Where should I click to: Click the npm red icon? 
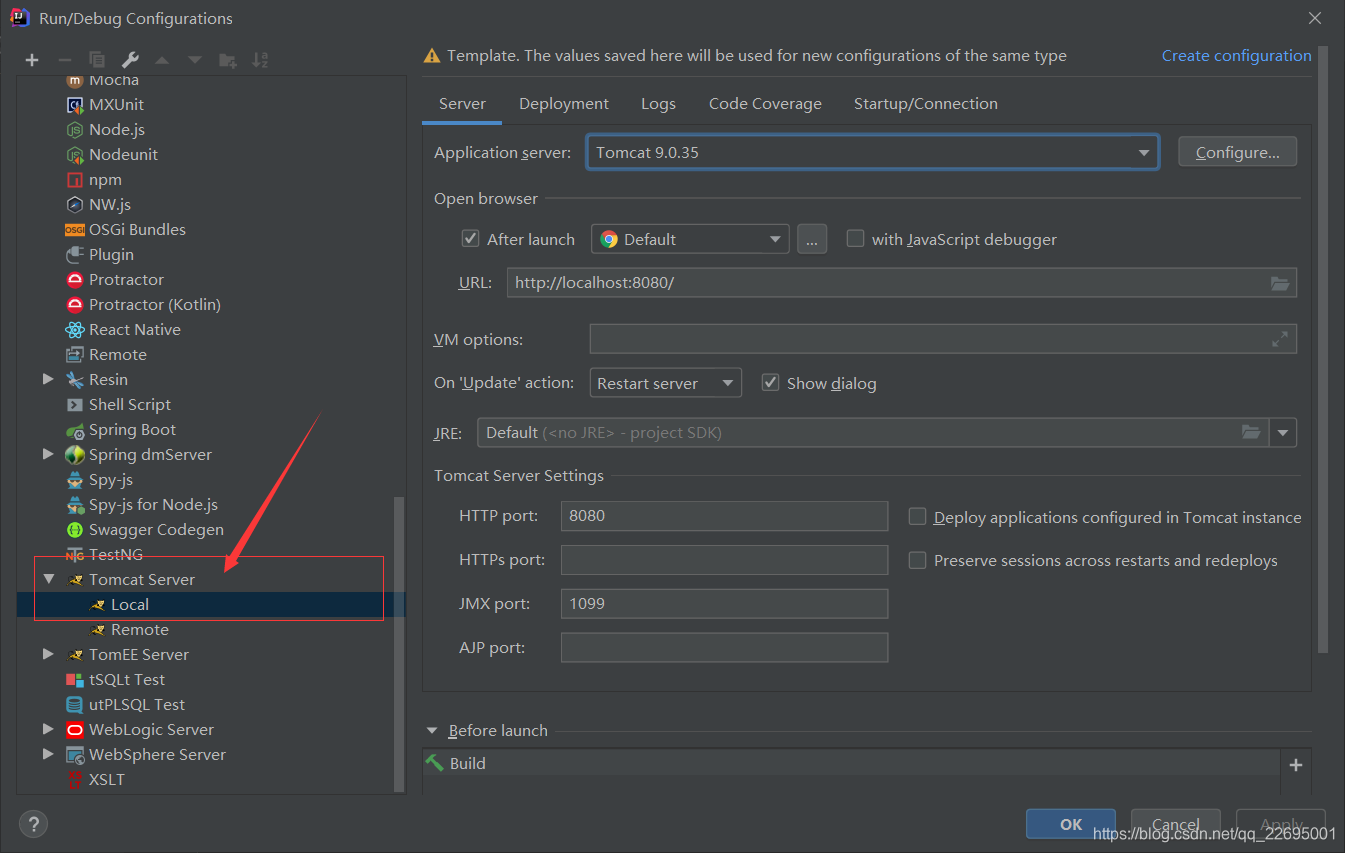point(75,179)
